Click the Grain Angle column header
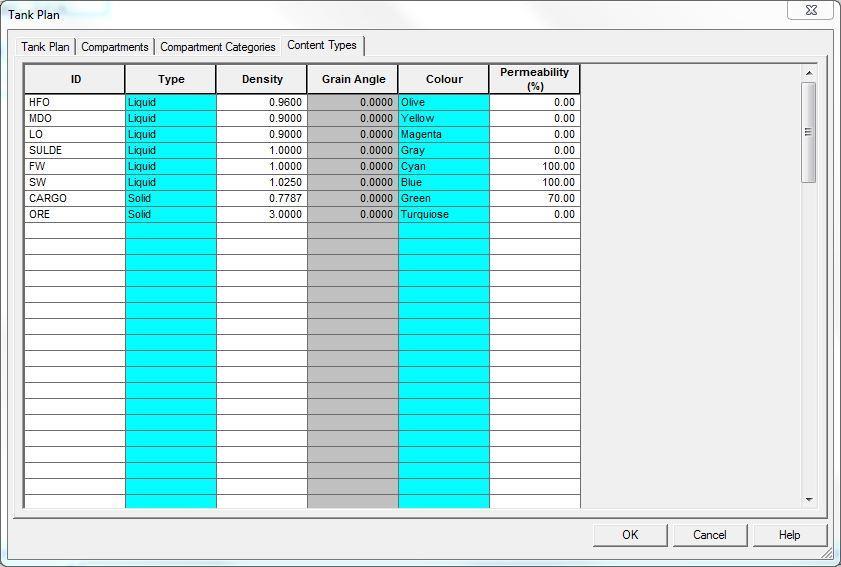This screenshot has width=841, height=567. [353, 79]
